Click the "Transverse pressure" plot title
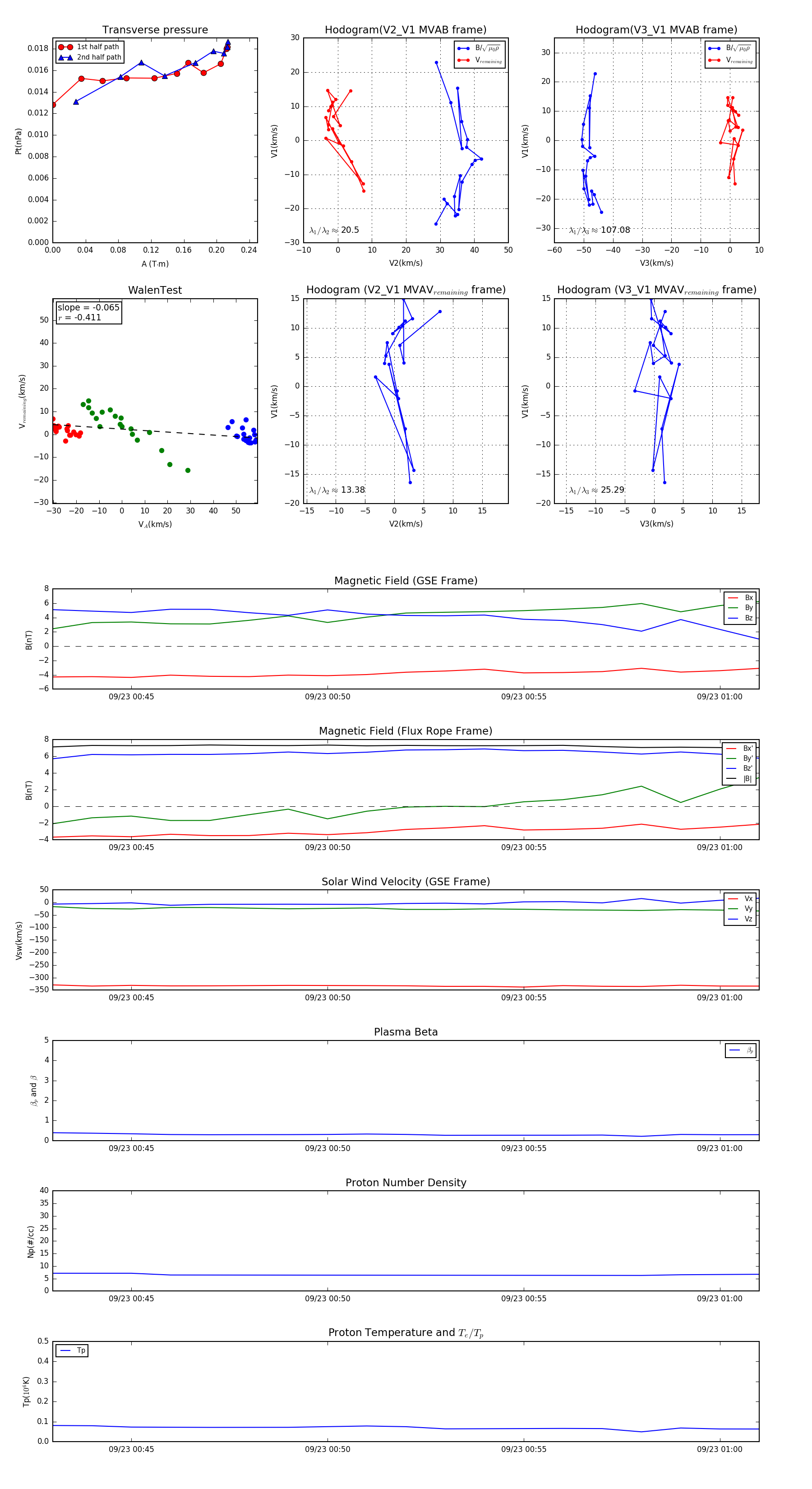The image size is (812, 1489). point(155,29)
